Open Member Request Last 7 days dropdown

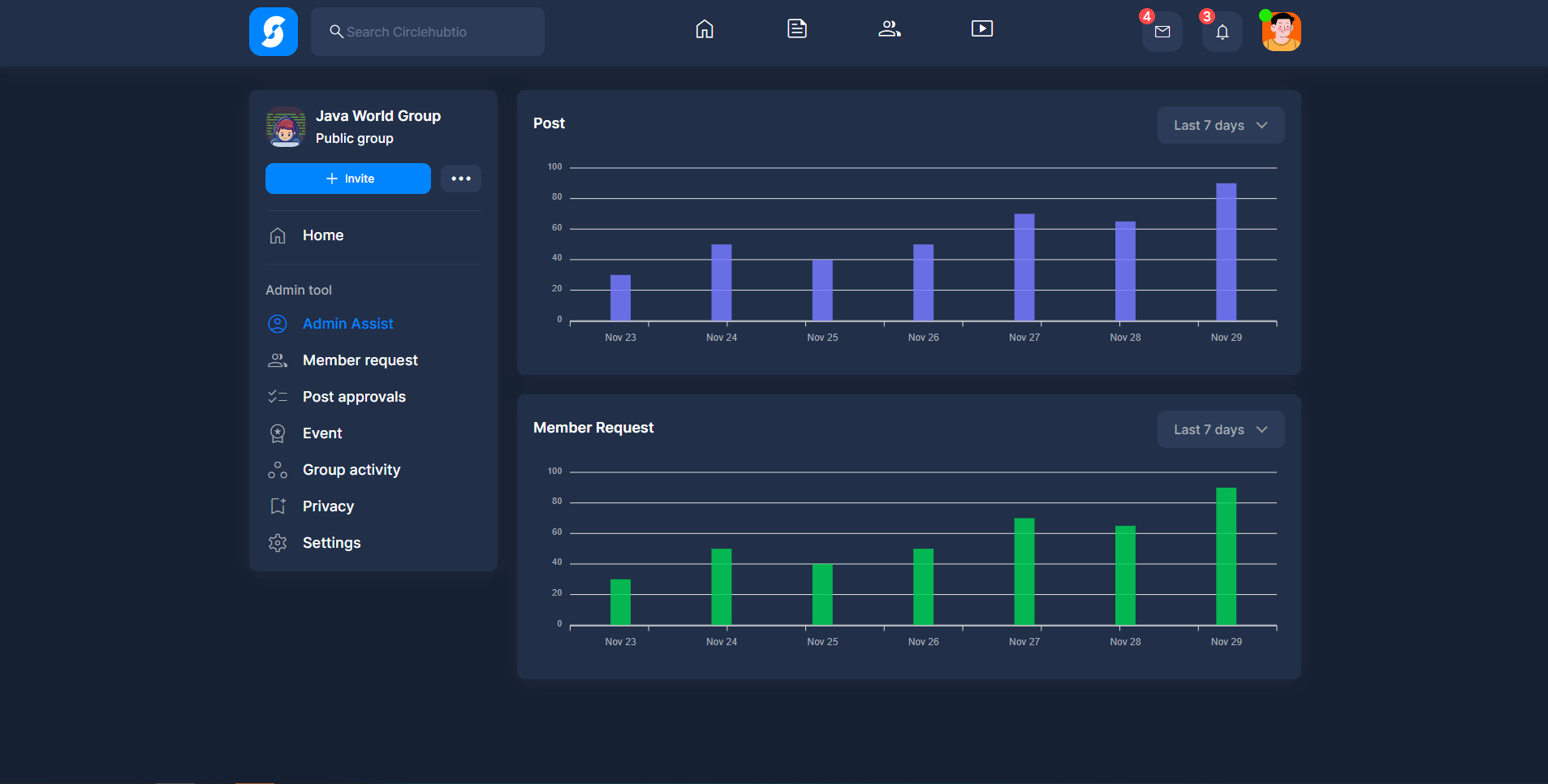pyautogui.click(x=1221, y=429)
